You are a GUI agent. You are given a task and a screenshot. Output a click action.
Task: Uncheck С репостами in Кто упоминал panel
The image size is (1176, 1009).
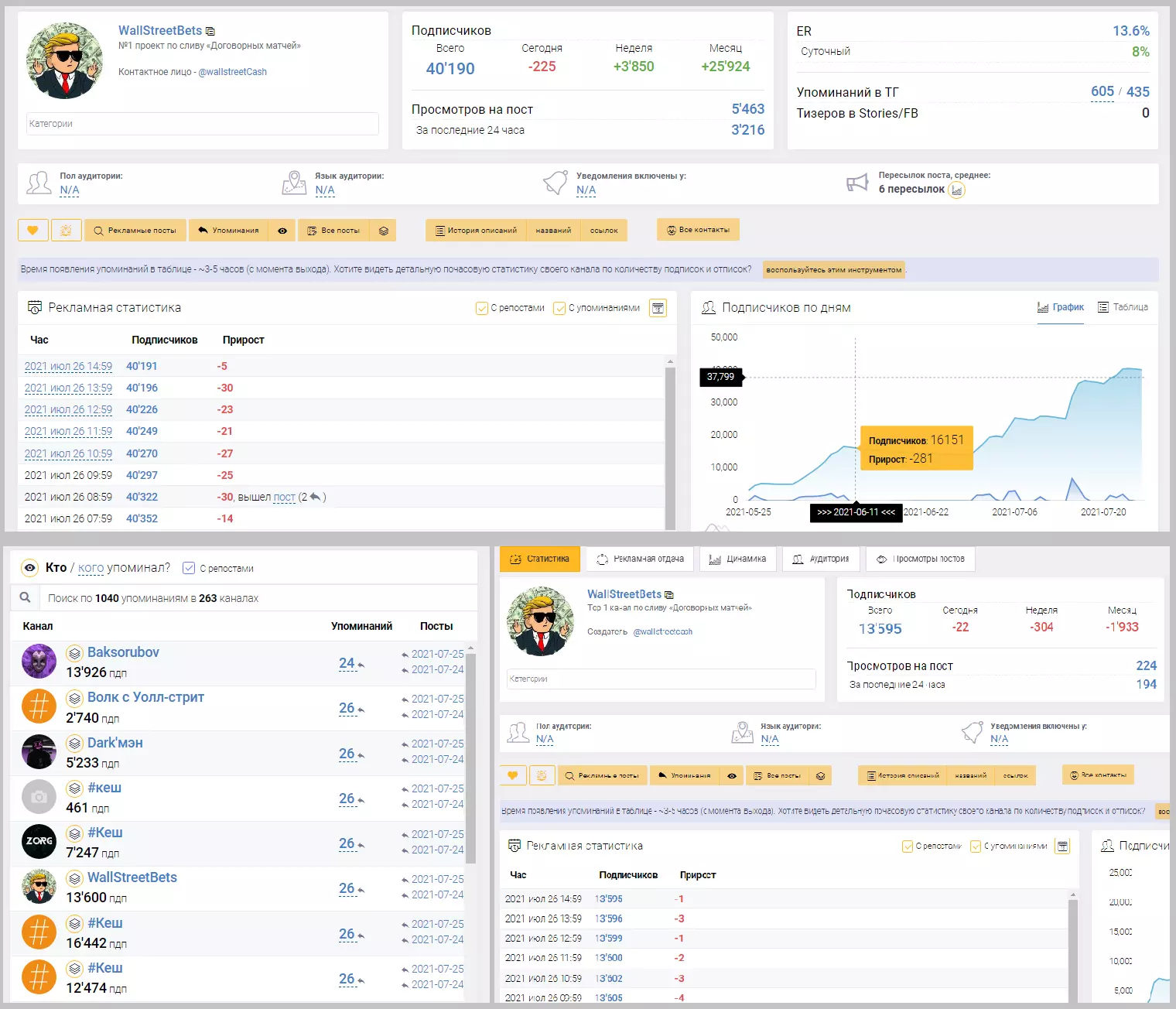coord(189,568)
